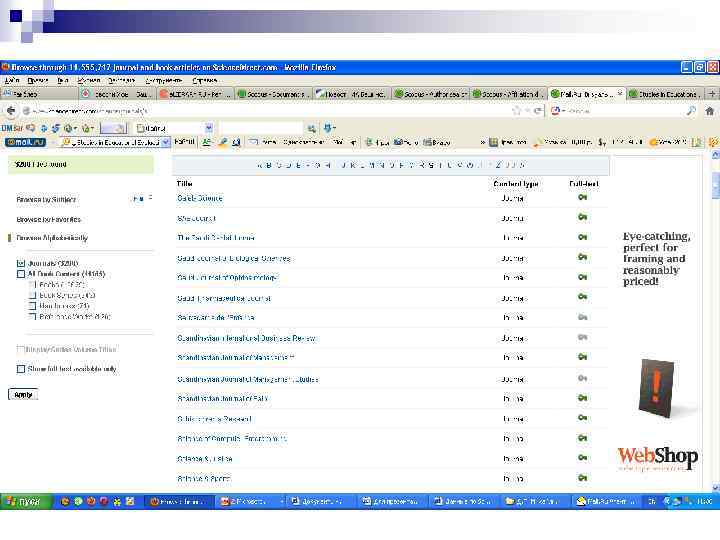Close the active Mail.Ru tab
The height and width of the screenshot is (540, 720).
tap(620, 93)
